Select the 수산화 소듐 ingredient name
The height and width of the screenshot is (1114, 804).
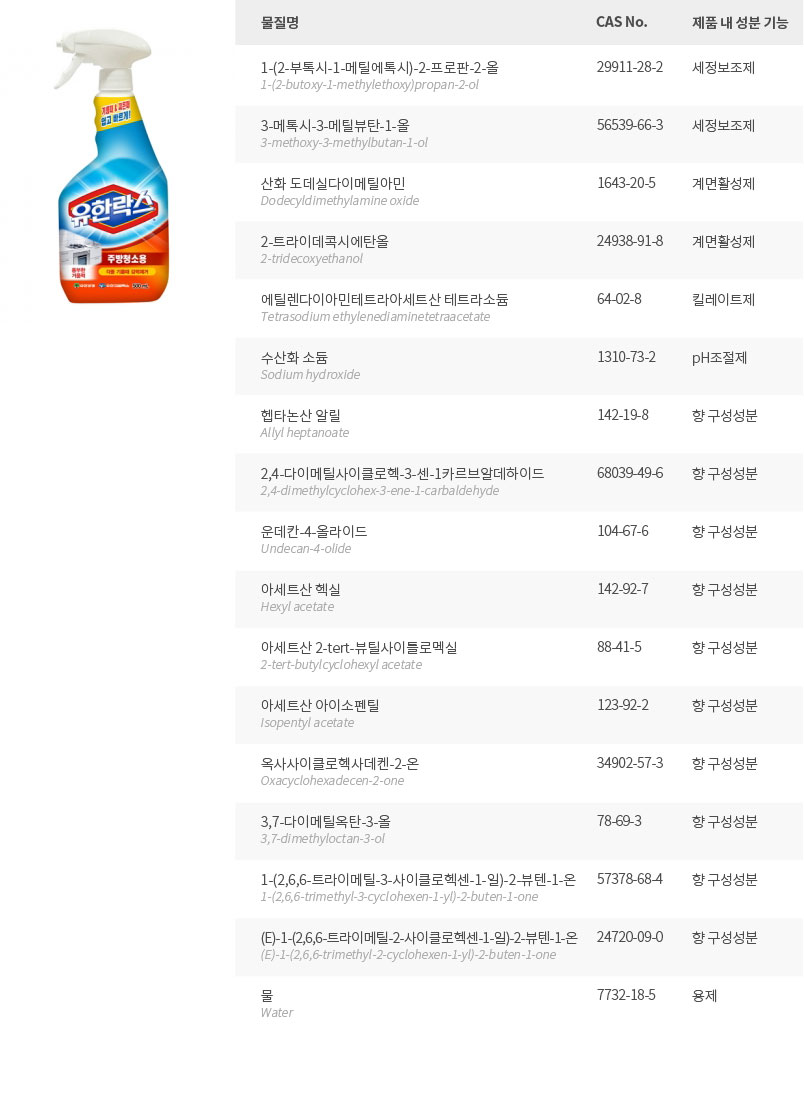[294, 357]
